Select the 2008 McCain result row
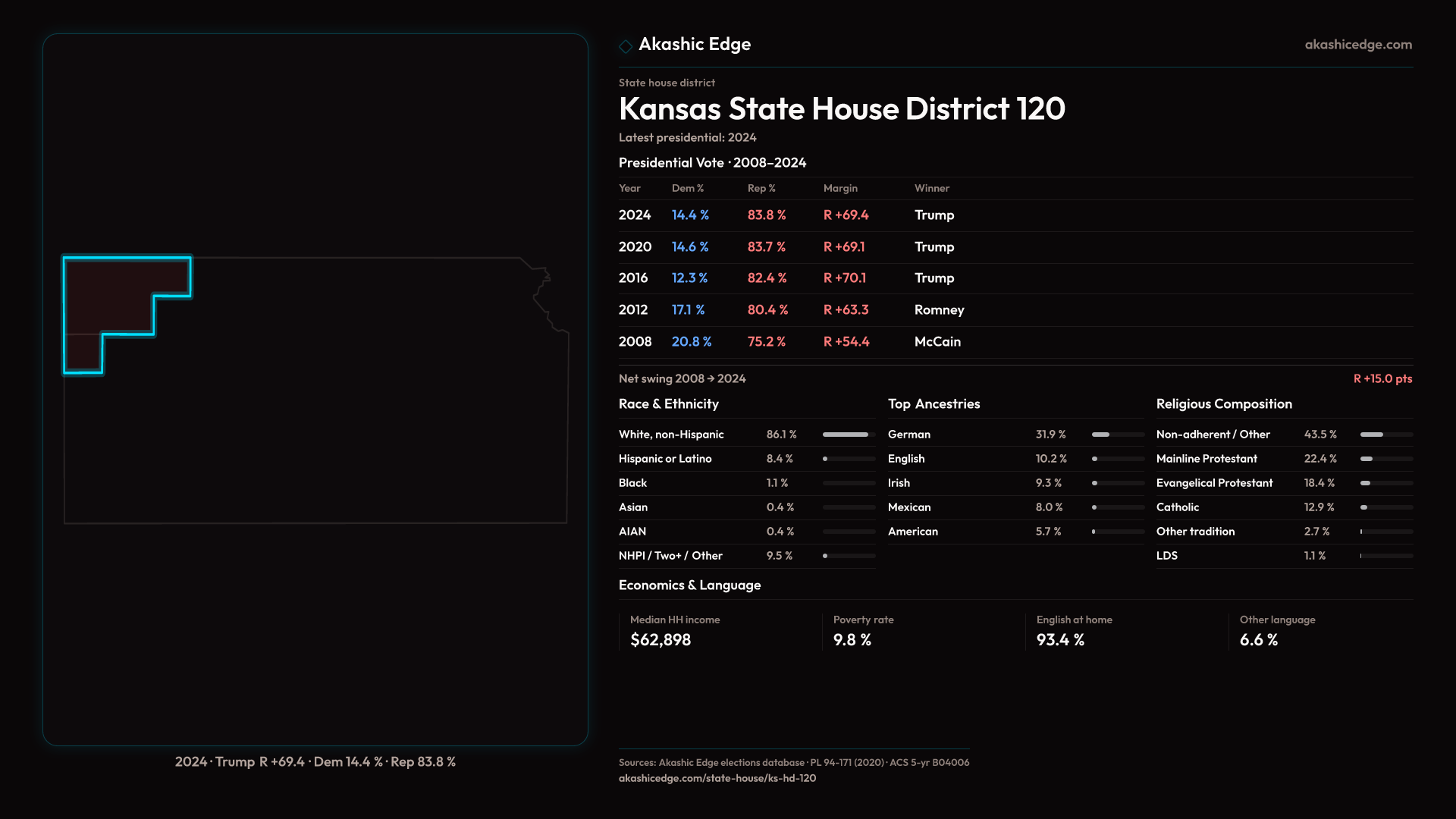 click(x=789, y=342)
